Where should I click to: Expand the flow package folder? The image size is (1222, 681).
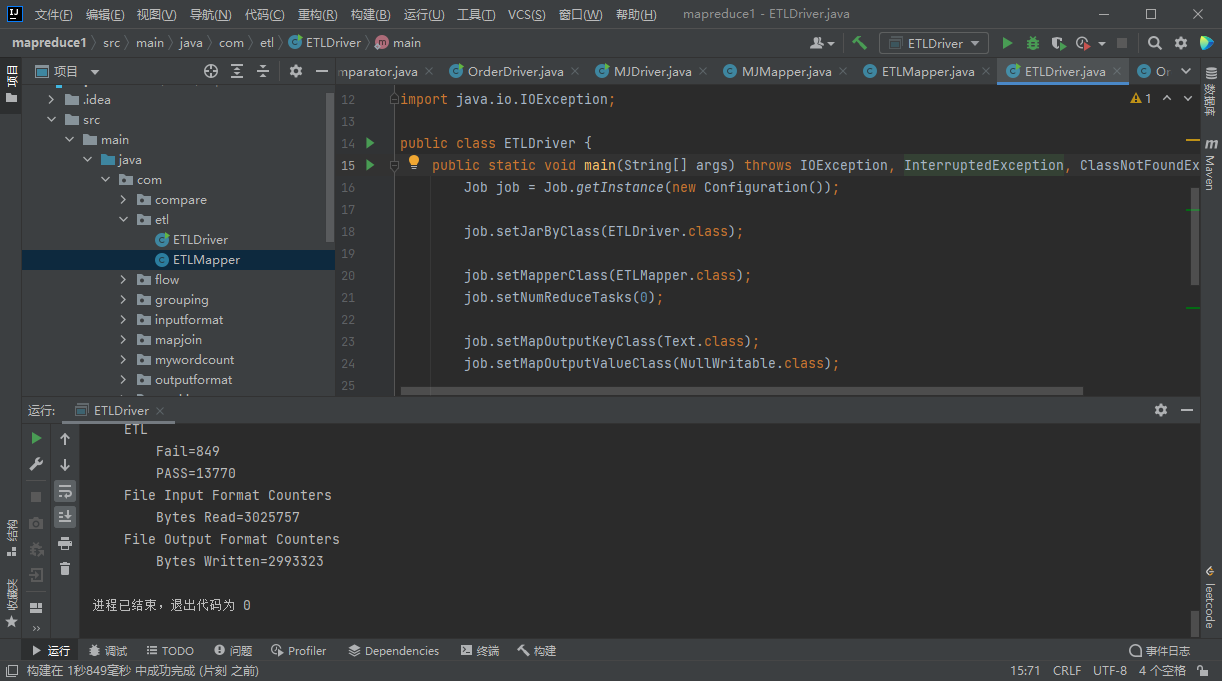tap(124, 280)
